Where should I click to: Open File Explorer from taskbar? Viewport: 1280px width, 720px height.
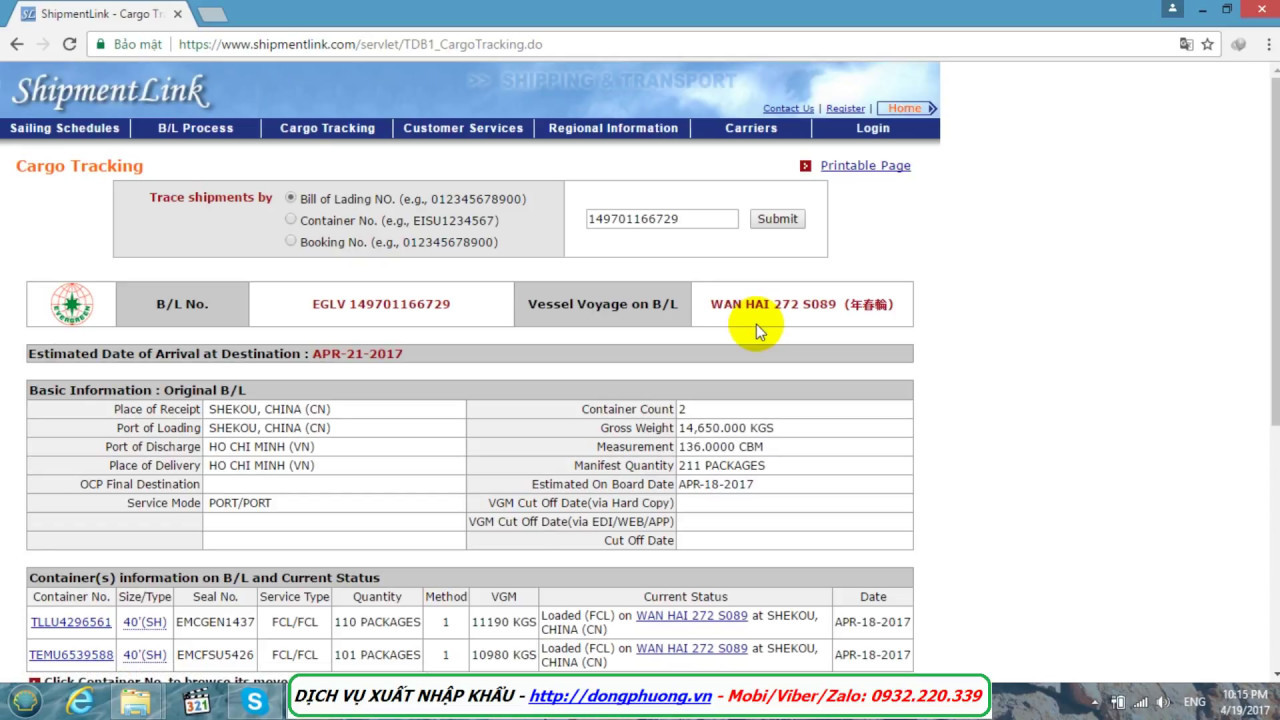[136, 701]
